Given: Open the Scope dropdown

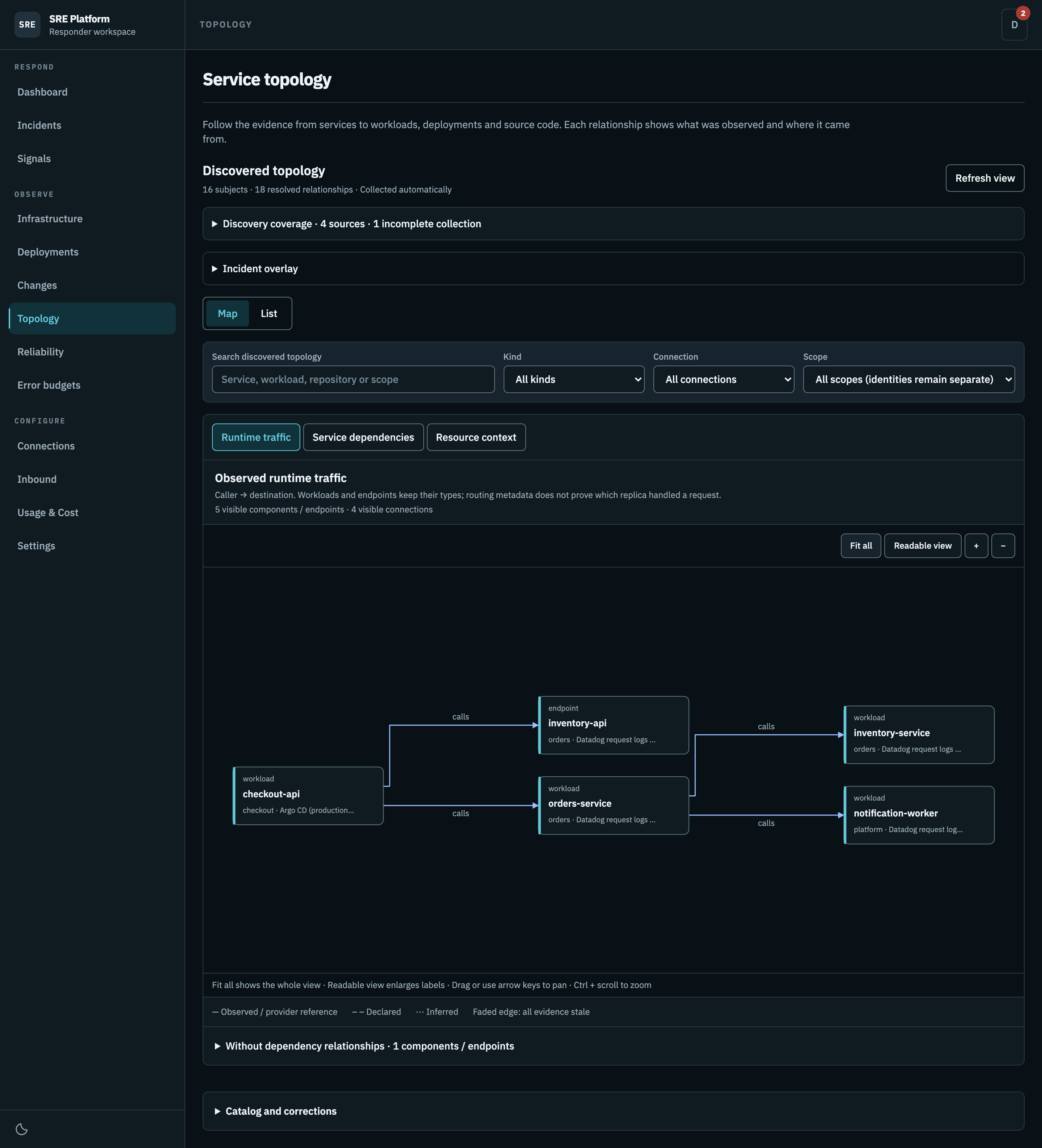Looking at the screenshot, I should [x=909, y=379].
